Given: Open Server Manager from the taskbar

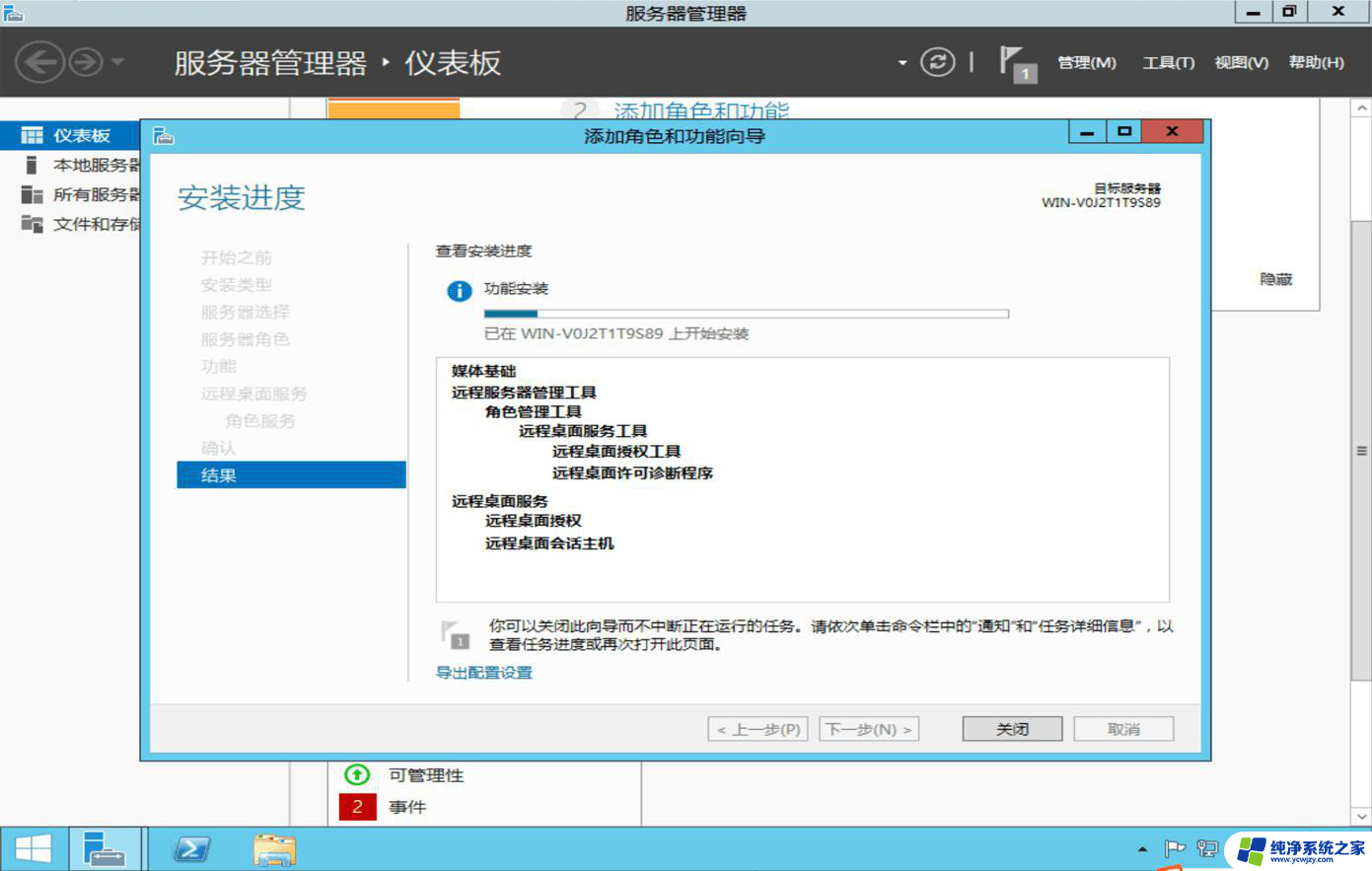Looking at the screenshot, I should (x=105, y=848).
